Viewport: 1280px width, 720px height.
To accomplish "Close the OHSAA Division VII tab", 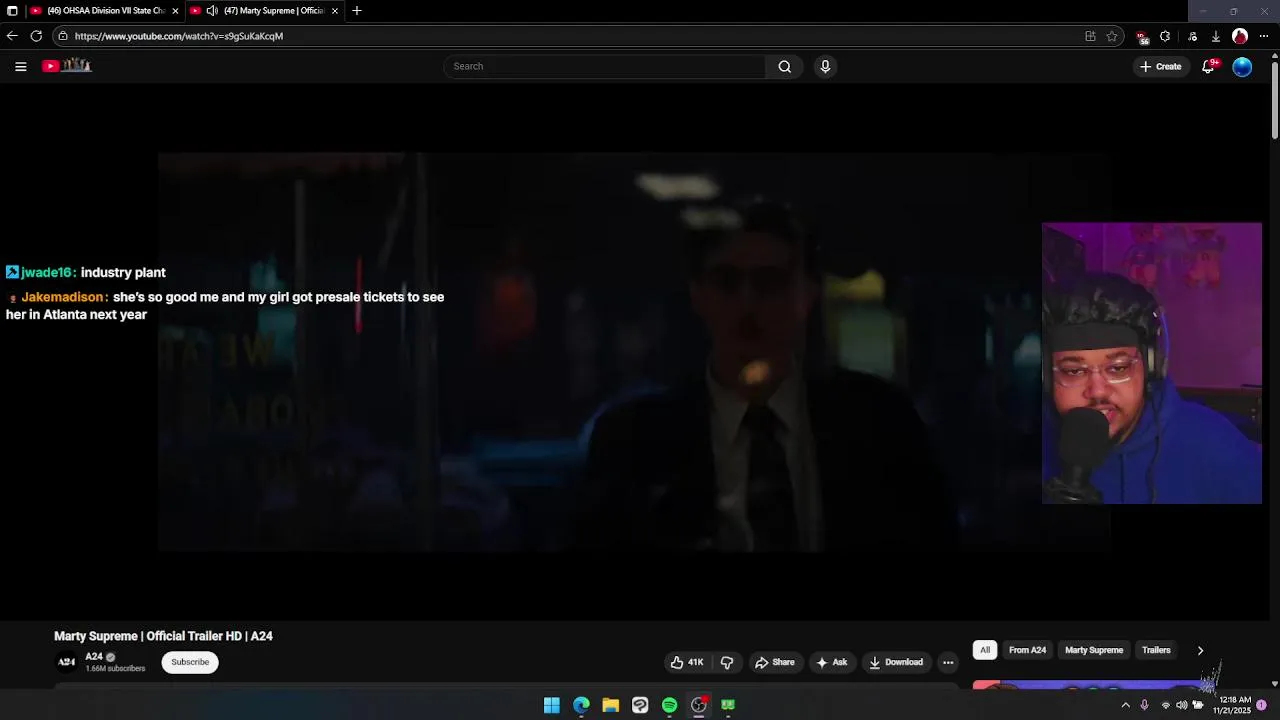I will 175,11.
